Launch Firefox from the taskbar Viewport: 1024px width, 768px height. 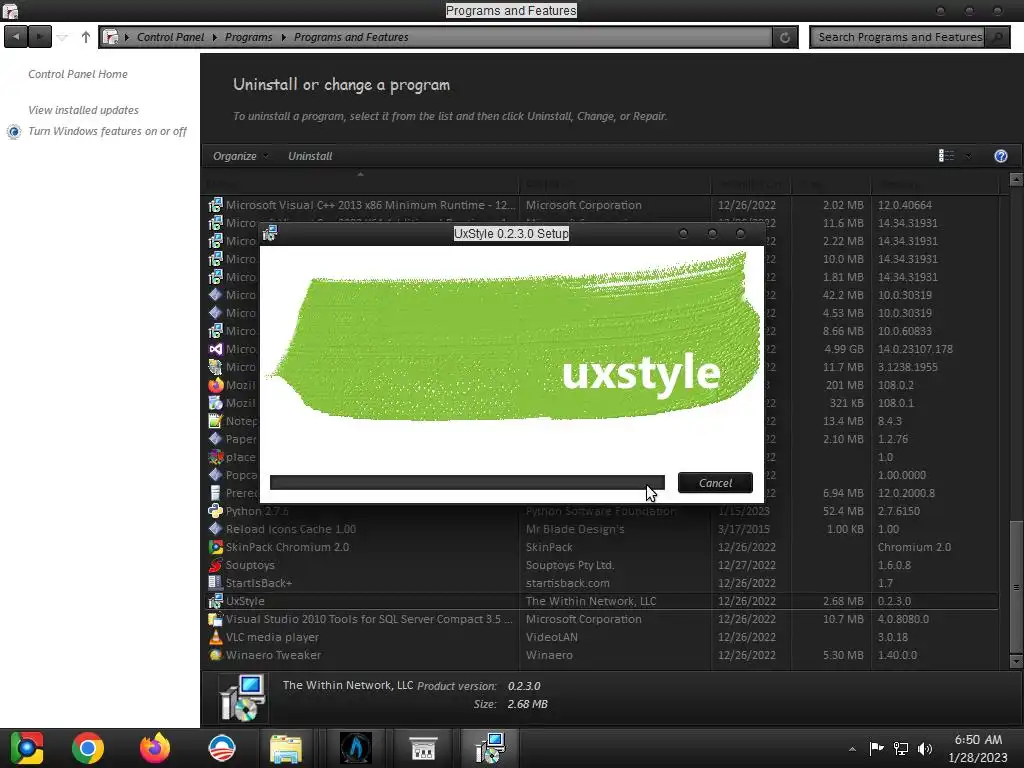(155, 748)
